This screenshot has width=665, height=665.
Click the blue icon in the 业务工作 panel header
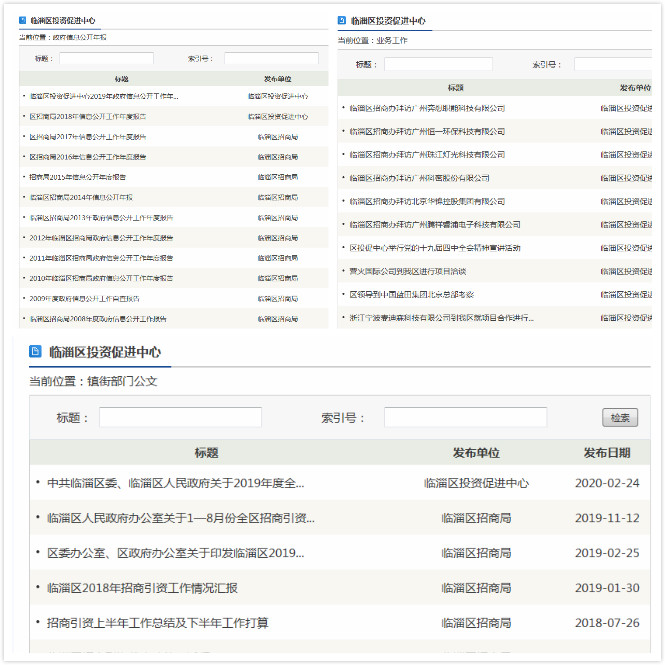(343, 20)
